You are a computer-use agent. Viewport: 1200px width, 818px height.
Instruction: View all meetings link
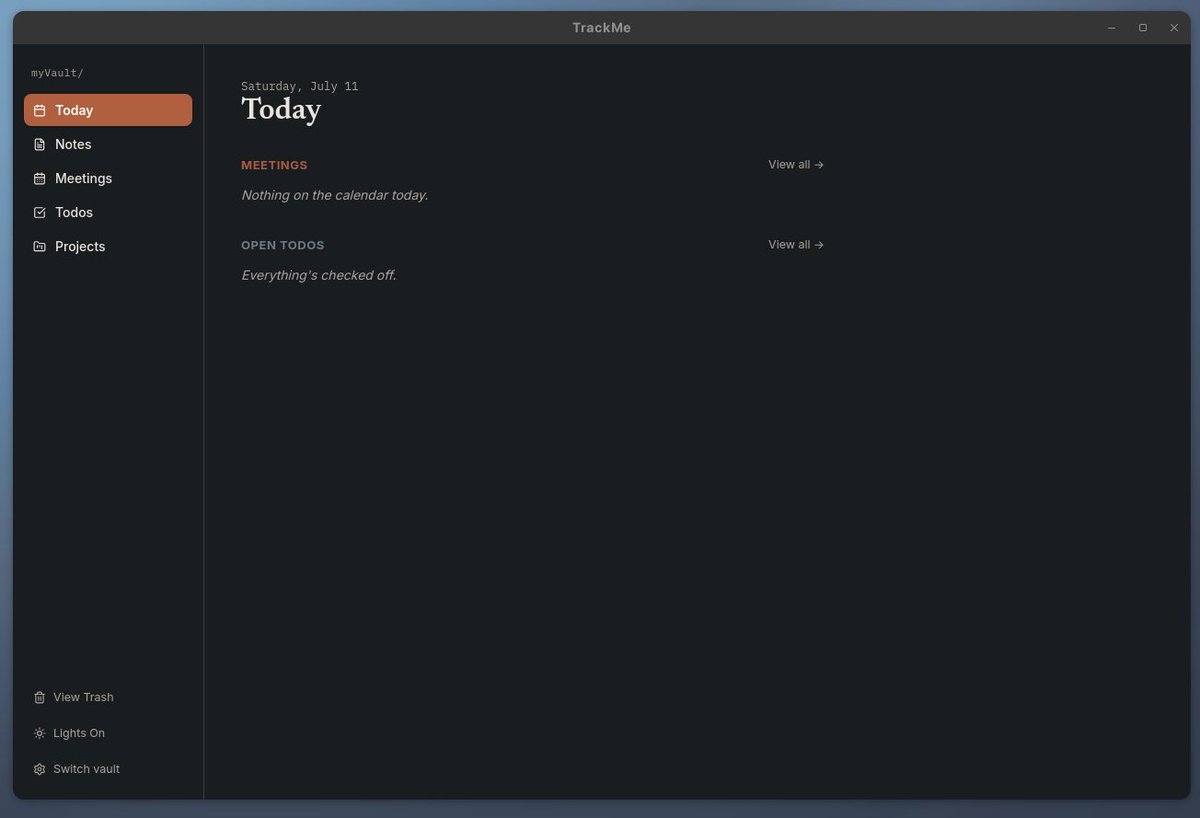coord(796,164)
